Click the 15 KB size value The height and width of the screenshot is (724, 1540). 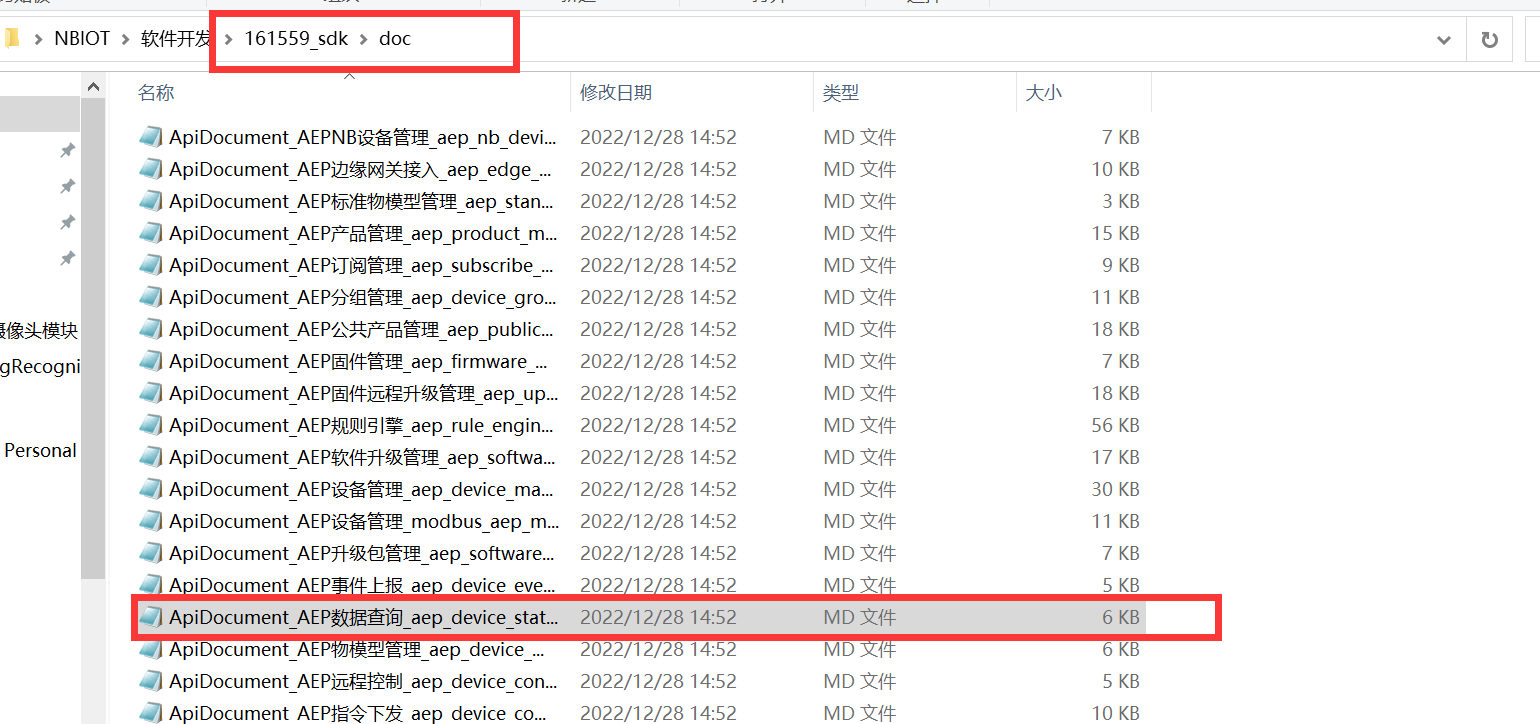click(1116, 233)
